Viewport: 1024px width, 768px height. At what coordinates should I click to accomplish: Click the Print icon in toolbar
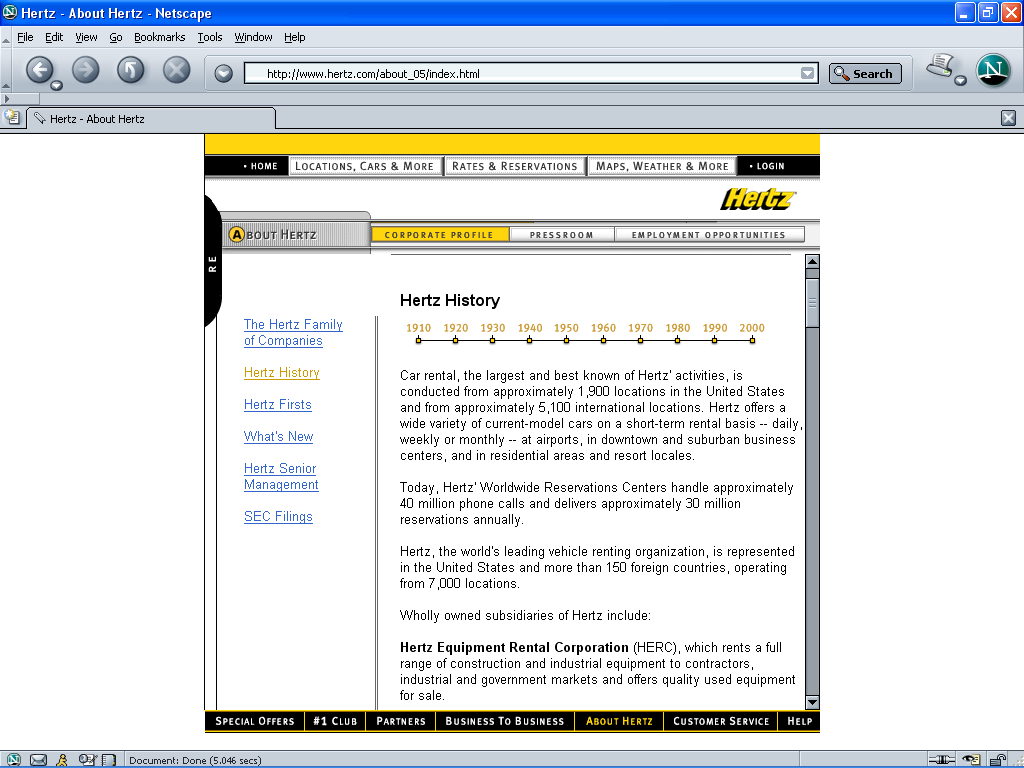point(940,66)
